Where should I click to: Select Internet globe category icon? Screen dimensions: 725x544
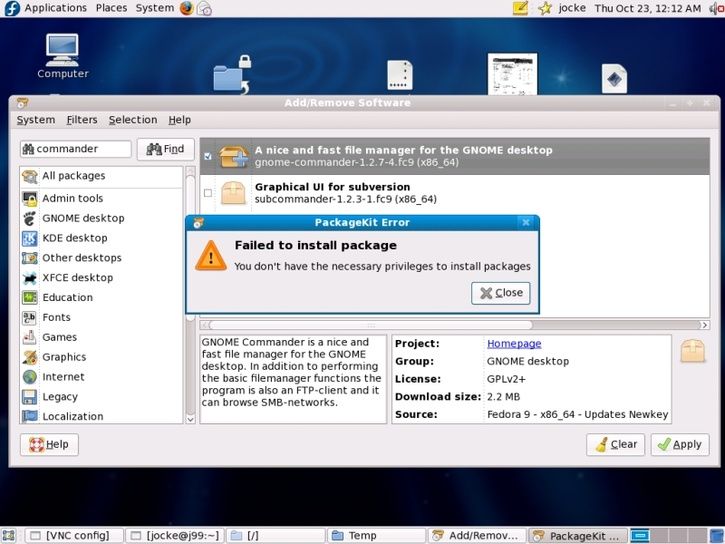pos(30,377)
